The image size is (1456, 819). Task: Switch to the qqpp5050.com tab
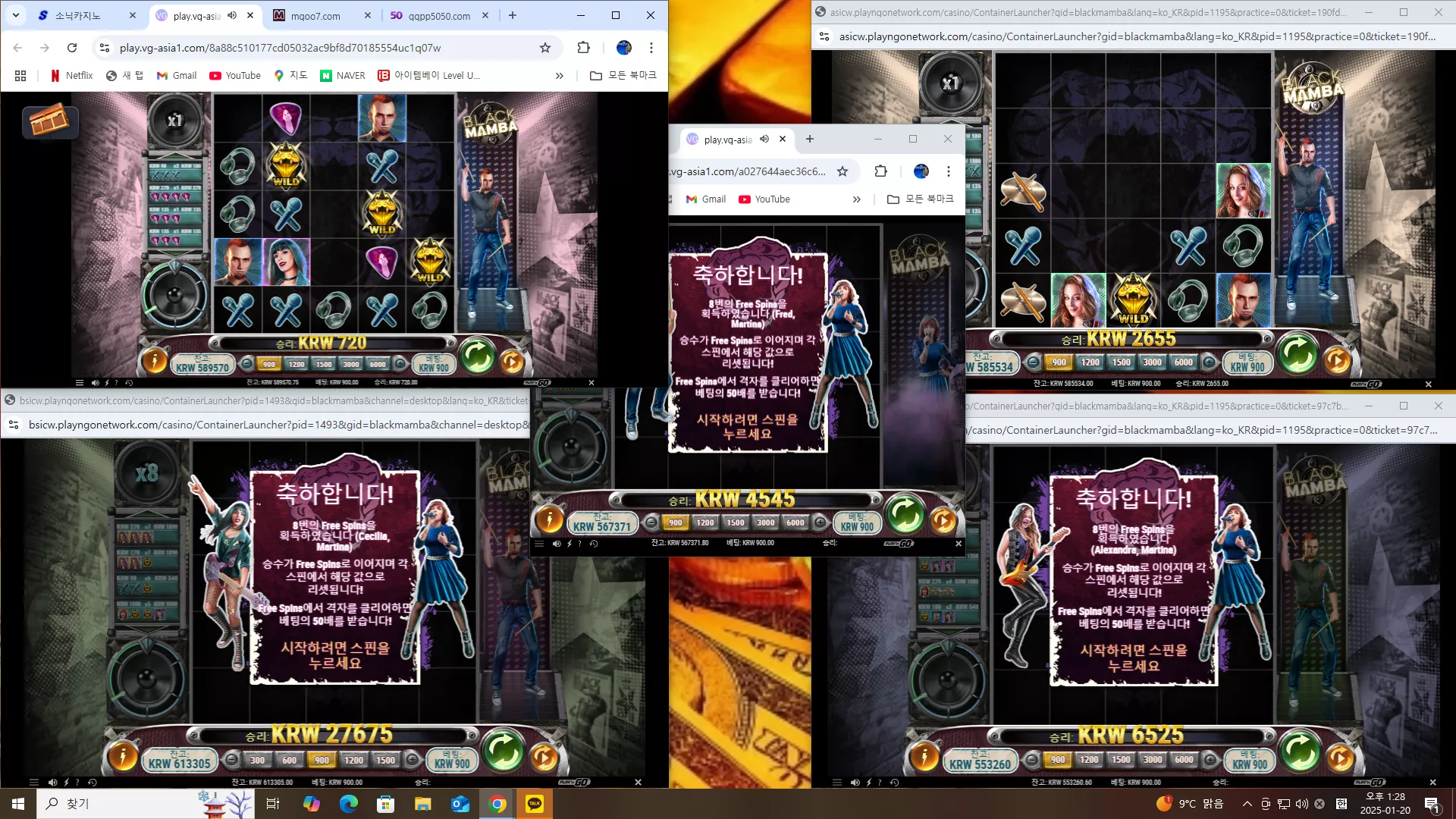[x=439, y=15]
